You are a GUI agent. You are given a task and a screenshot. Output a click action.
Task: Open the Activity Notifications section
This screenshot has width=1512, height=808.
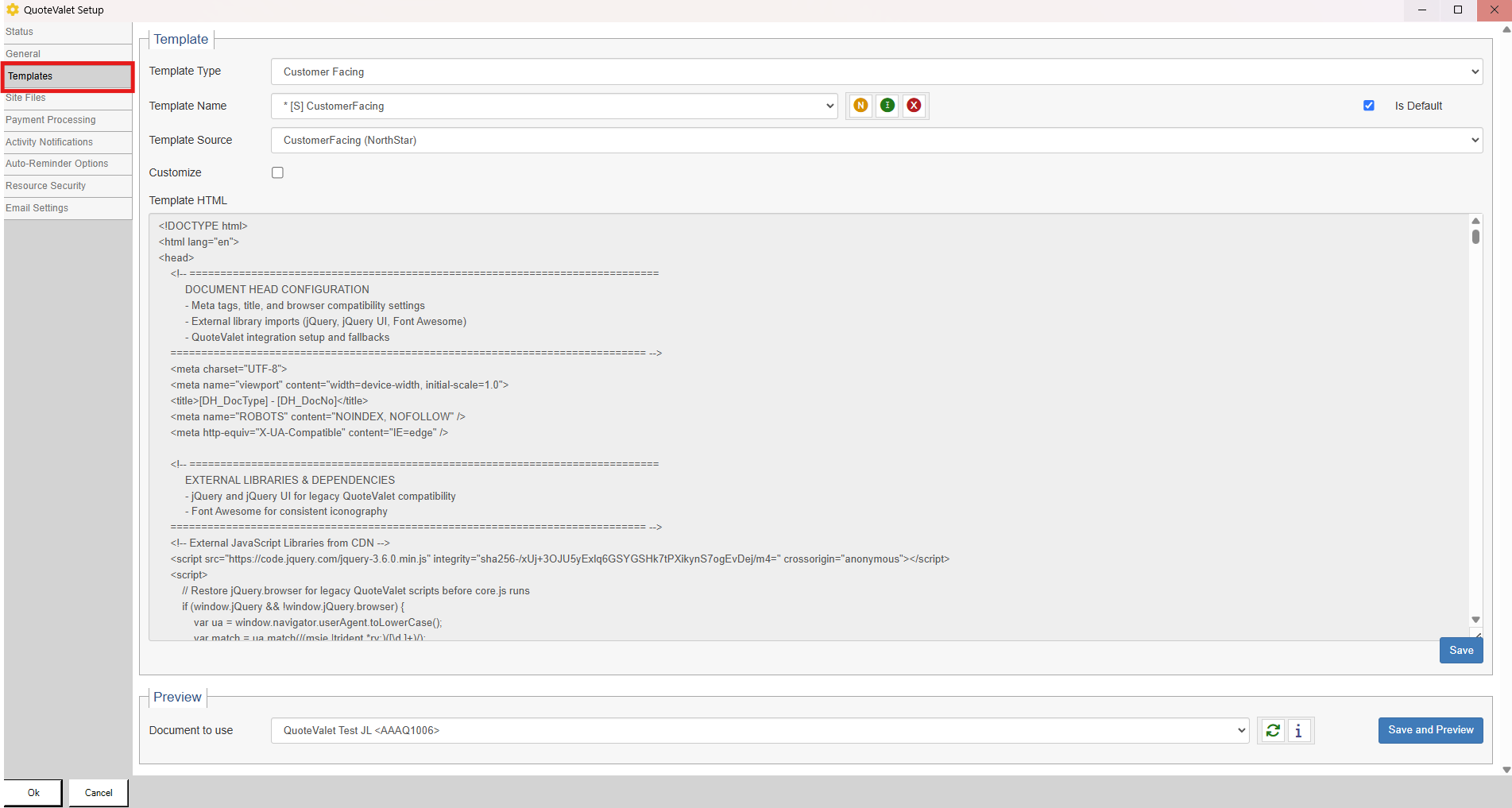click(x=68, y=142)
